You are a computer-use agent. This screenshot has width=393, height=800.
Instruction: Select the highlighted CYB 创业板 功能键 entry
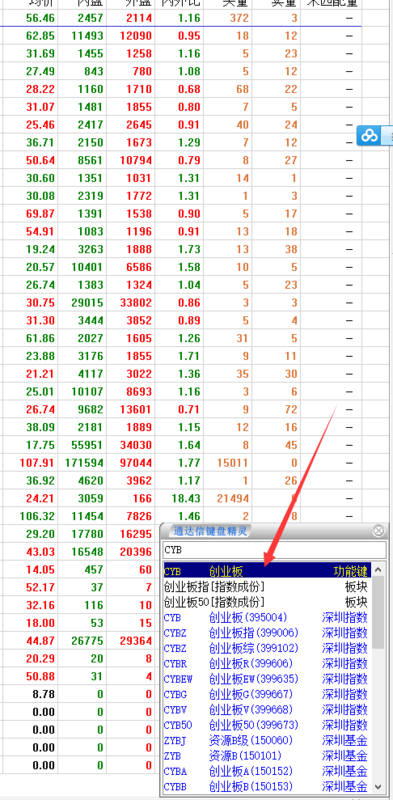click(x=266, y=571)
